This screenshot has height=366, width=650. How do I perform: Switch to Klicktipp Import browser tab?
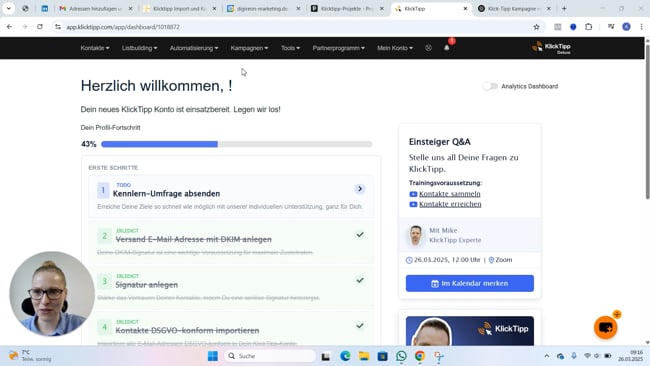(180, 8)
